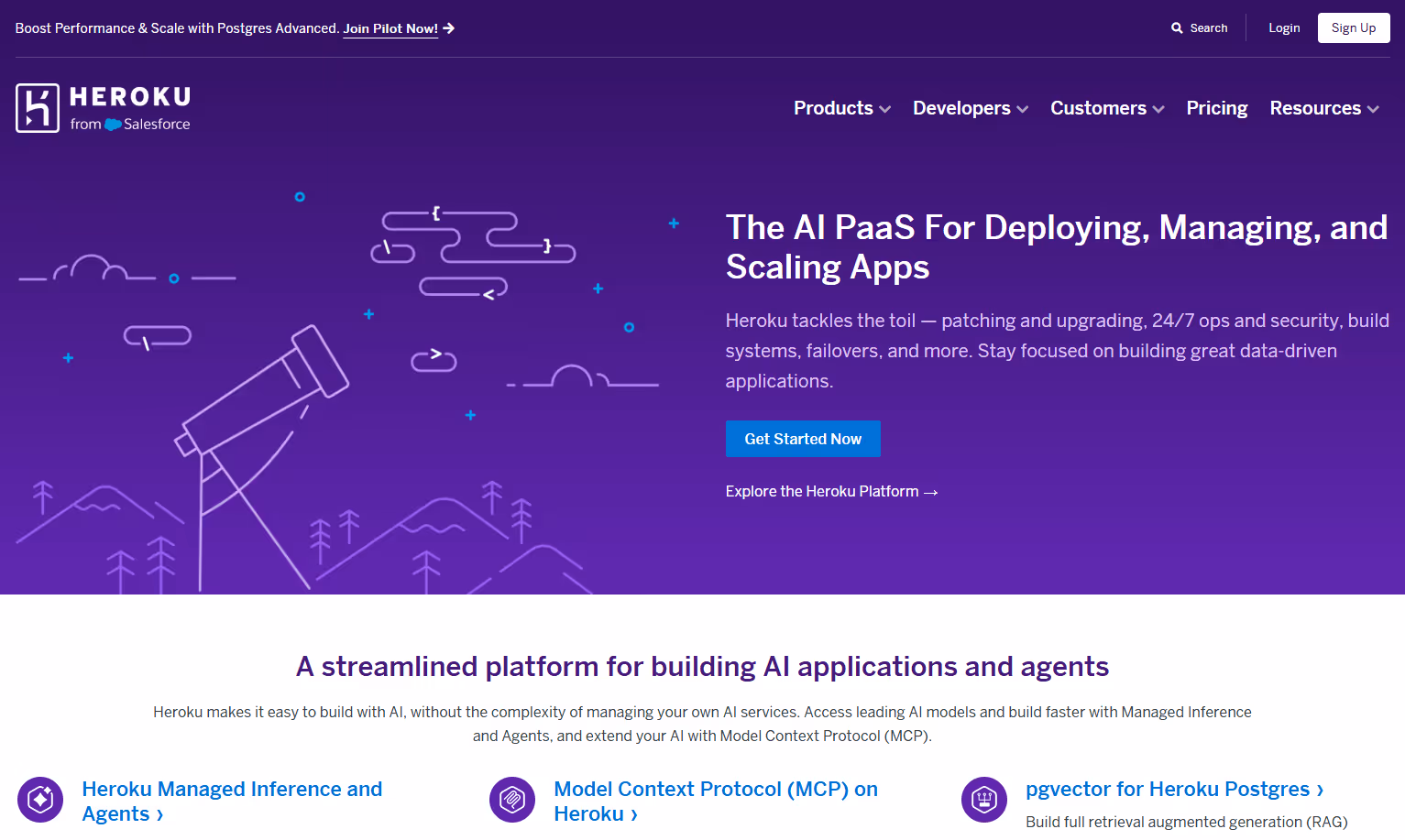Click 'Build full retrieval augmented generation' text
The image size is (1405, 840).
pyautogui.click(x=1187, y=823)
